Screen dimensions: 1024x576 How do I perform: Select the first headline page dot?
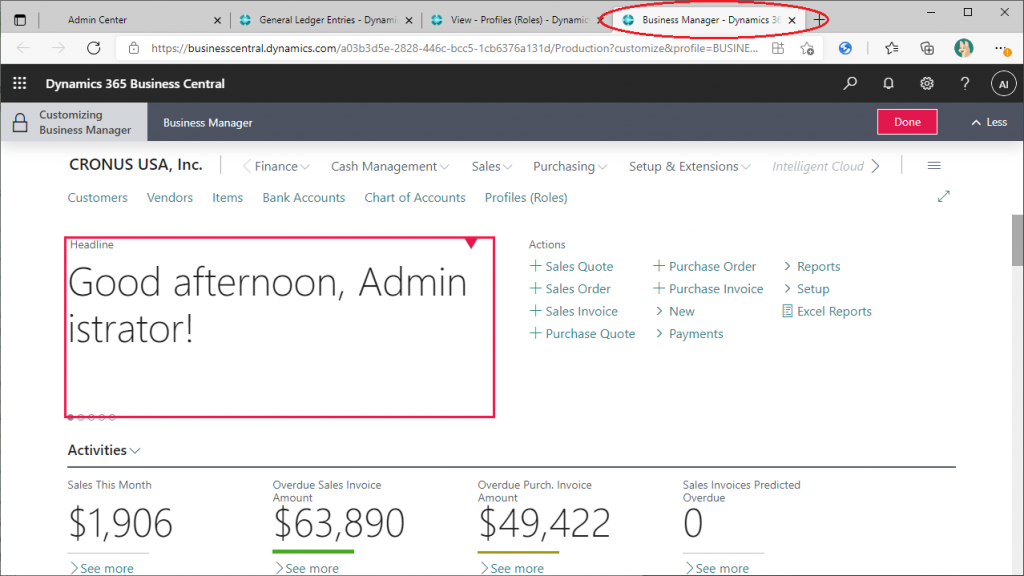(70, 417)
